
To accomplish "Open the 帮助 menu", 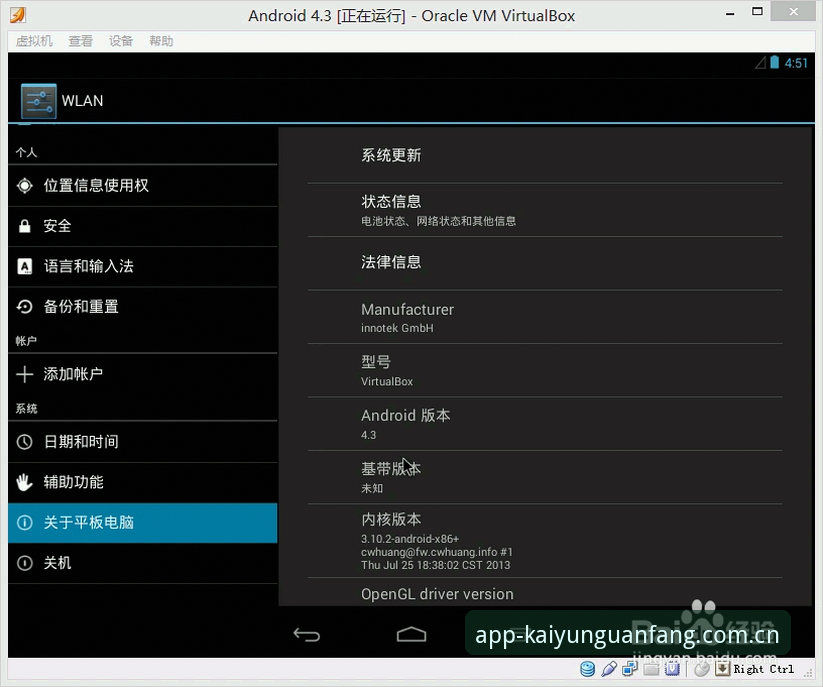I will [x=161, y=41].
